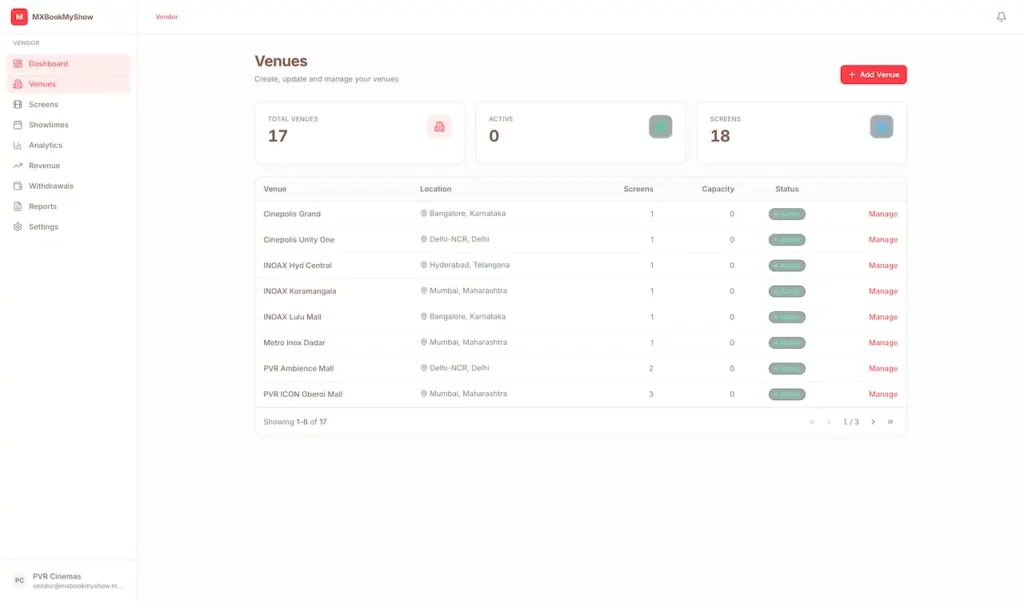Click location pin icon for Cinepolis Grand
This screenshot has width=1024, height=601.
coord(423,214)
